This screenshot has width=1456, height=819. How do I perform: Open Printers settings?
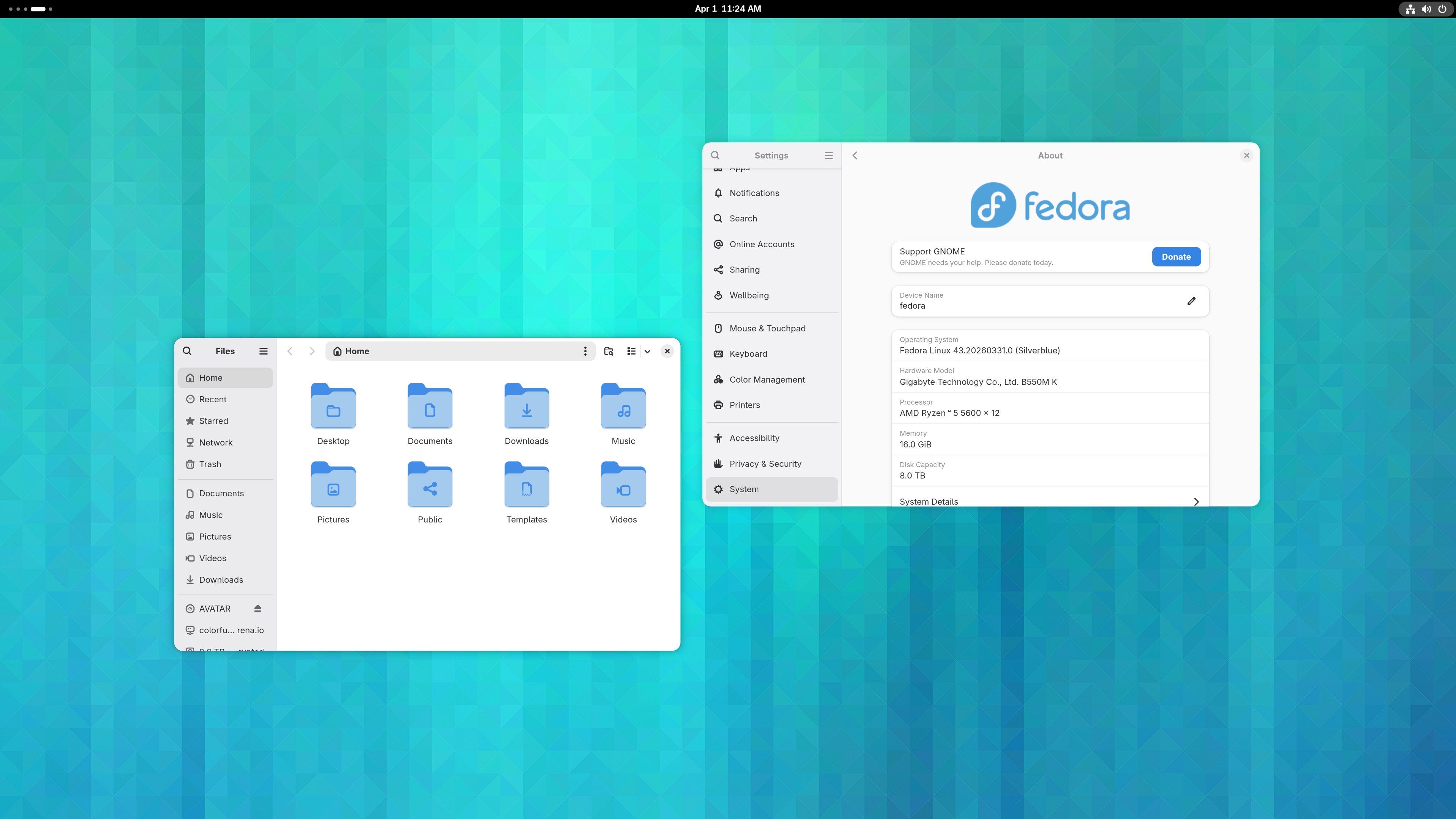(772, 405)
